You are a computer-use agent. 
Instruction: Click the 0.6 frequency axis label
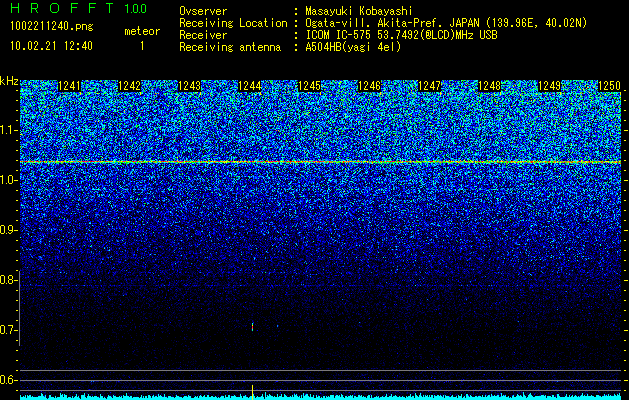(x=9, y=380)
